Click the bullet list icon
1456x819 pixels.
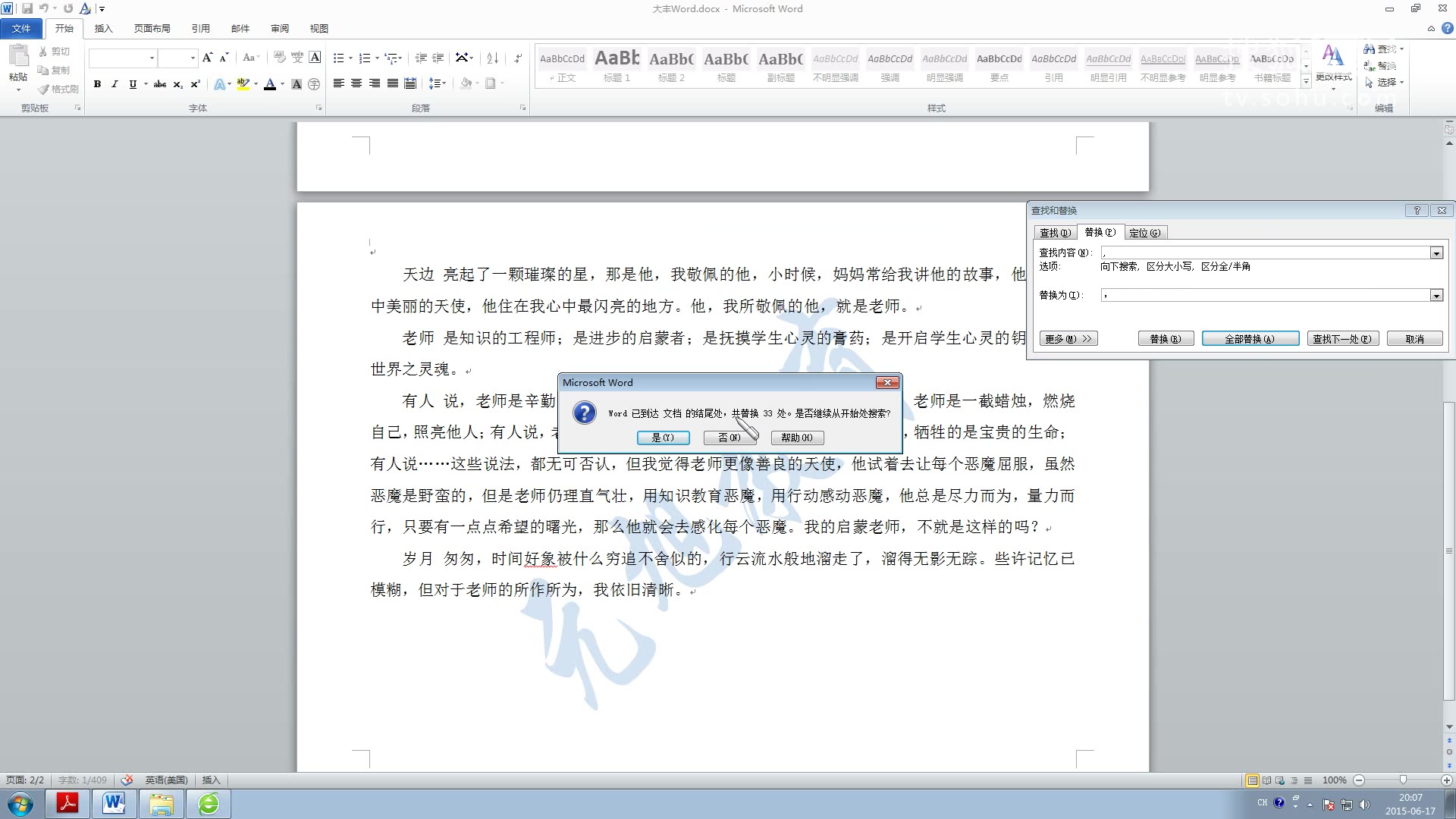click(x=338, y=57)
